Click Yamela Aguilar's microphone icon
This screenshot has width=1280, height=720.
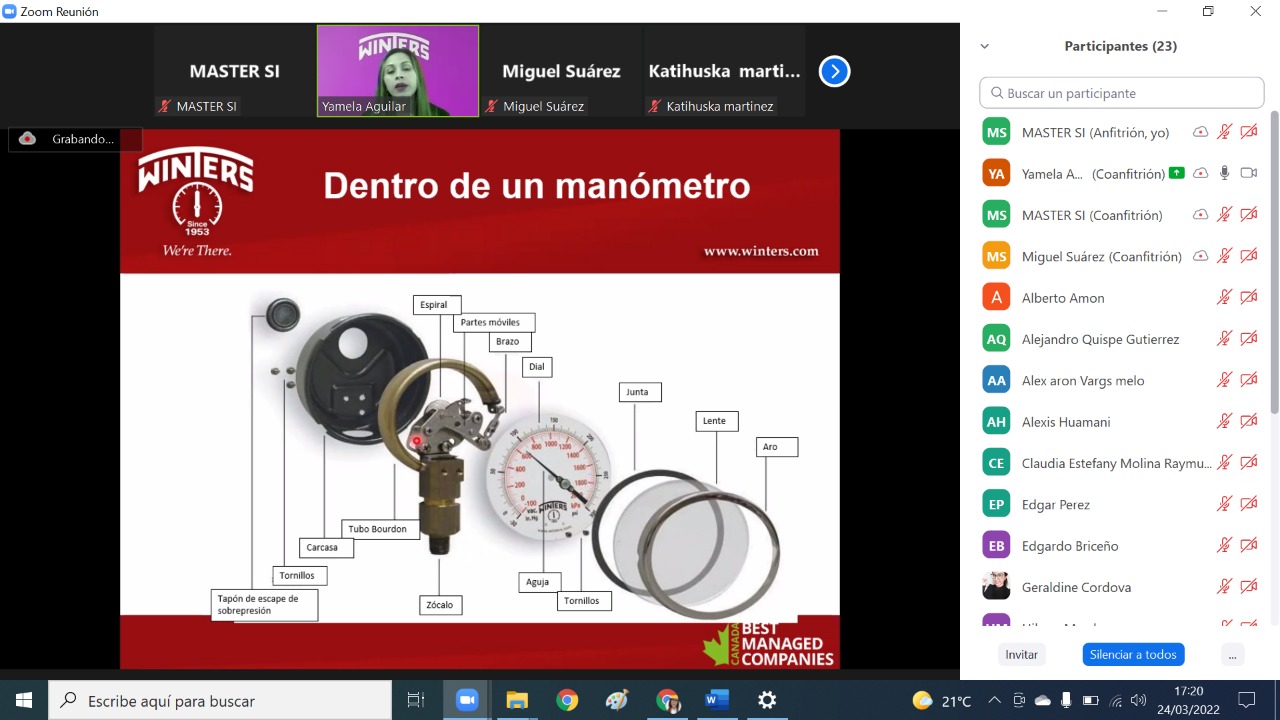pyautogui.click(x=1224, y=173)
